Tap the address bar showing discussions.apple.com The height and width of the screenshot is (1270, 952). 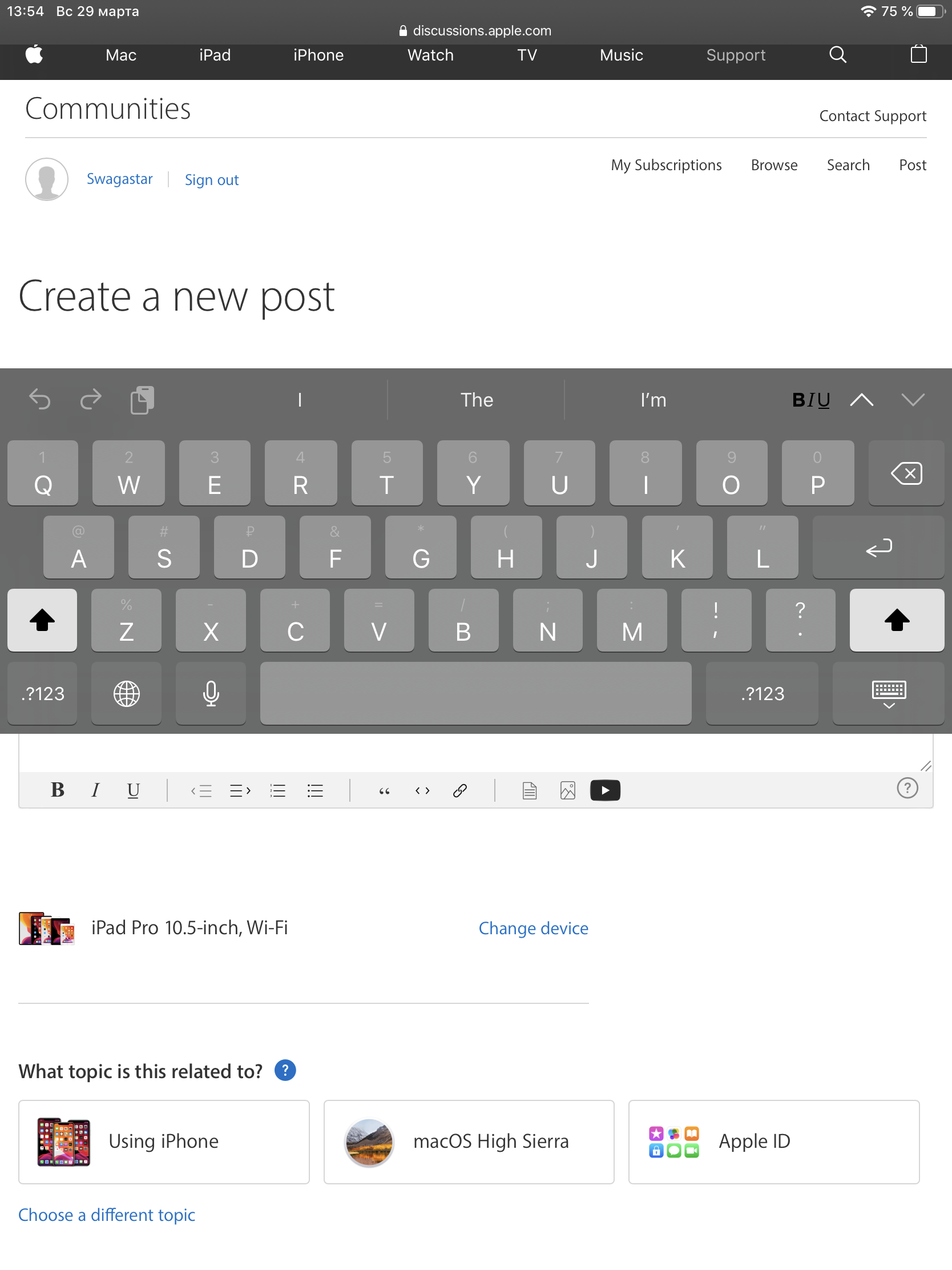pyautogui.click(x=475, y=30)
